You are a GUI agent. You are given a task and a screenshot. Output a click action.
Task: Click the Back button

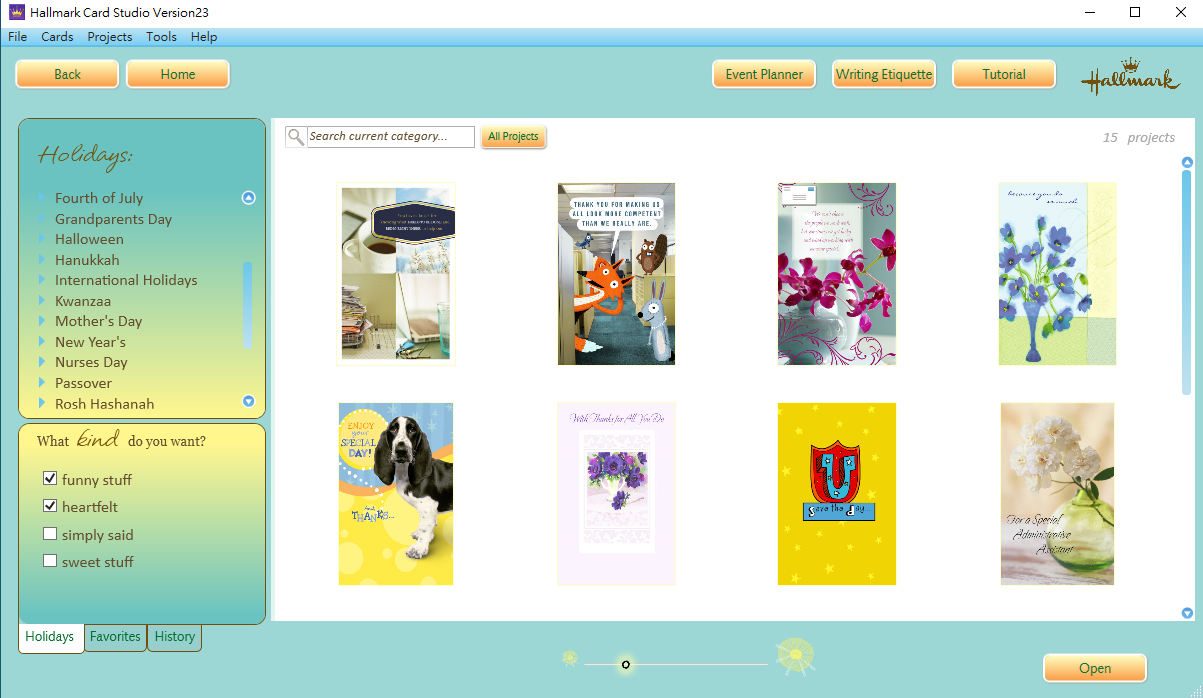coord(67,74)
